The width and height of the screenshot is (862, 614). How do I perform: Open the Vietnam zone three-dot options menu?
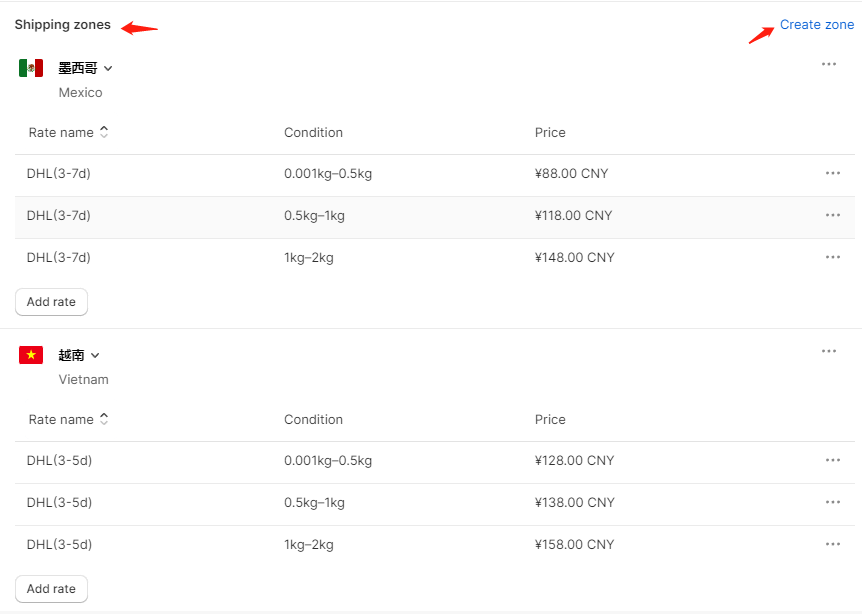pos(828,351)
